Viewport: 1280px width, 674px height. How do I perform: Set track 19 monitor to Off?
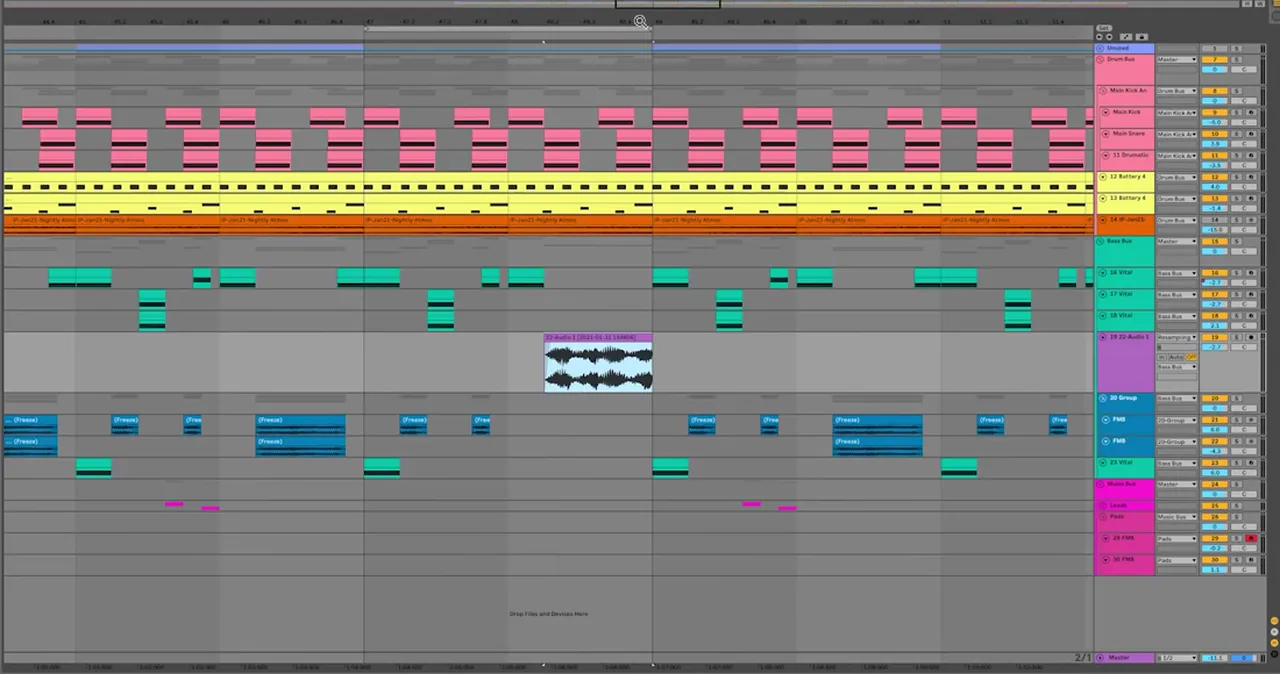coord(1191,357)
